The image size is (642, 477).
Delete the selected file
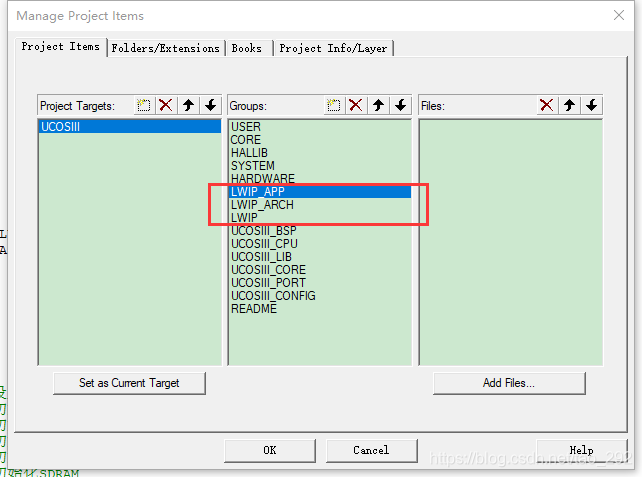tap(547, 106)
